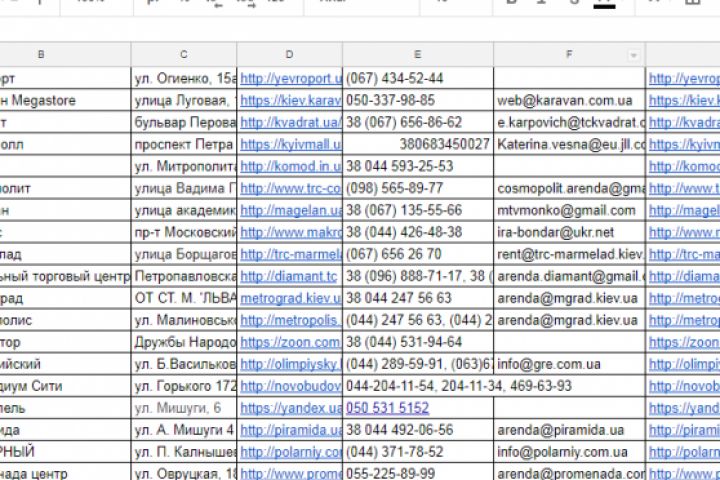
Task: Open the zoon.com link in column D
Action: (291, 342)
